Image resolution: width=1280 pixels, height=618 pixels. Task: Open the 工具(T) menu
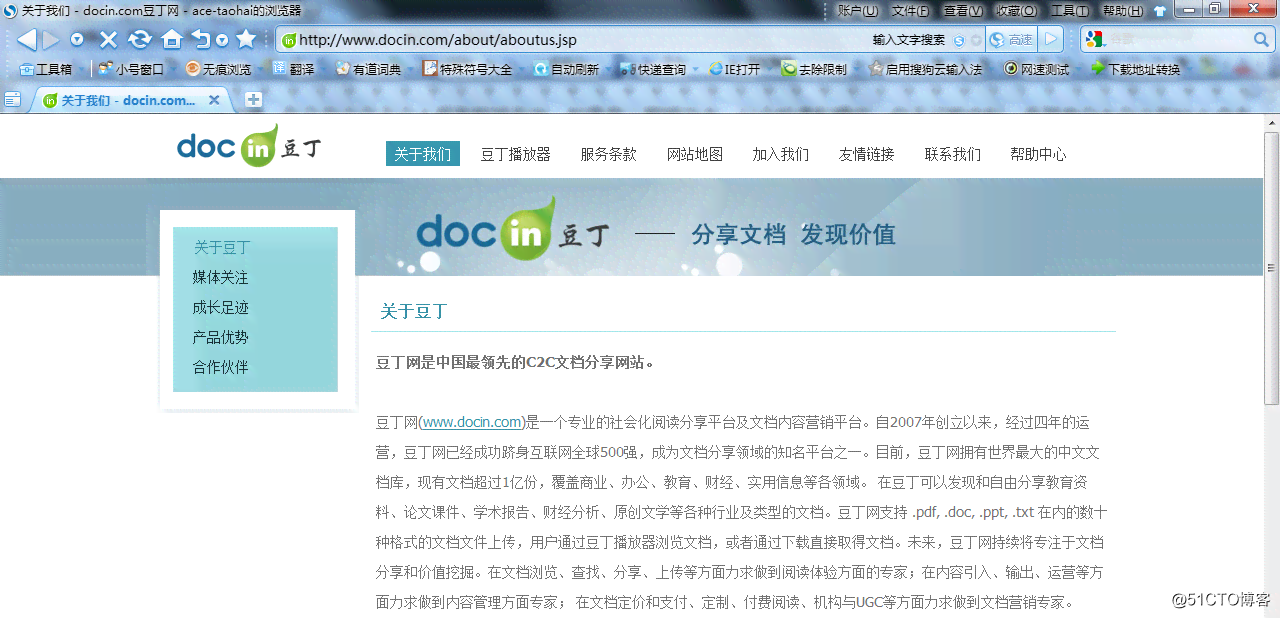point(1069,11)
